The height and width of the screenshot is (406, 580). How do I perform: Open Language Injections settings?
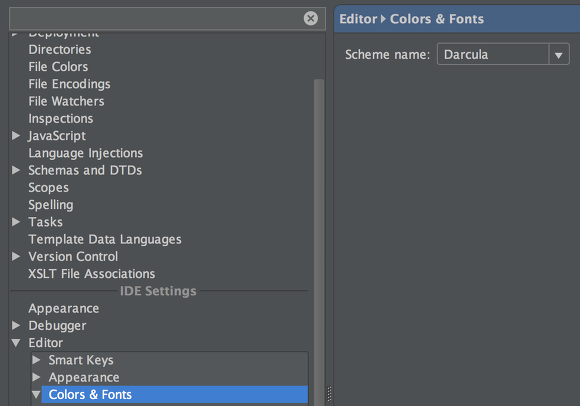tap(85, 153)
